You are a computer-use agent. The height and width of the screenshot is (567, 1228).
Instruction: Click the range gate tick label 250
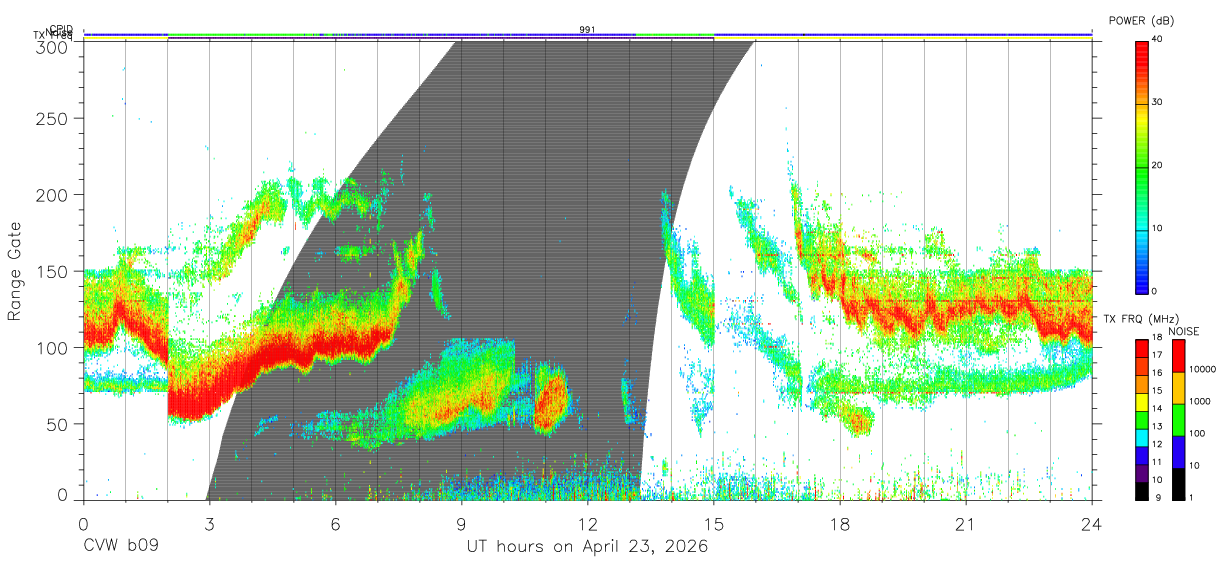click(x=54, y=118)
